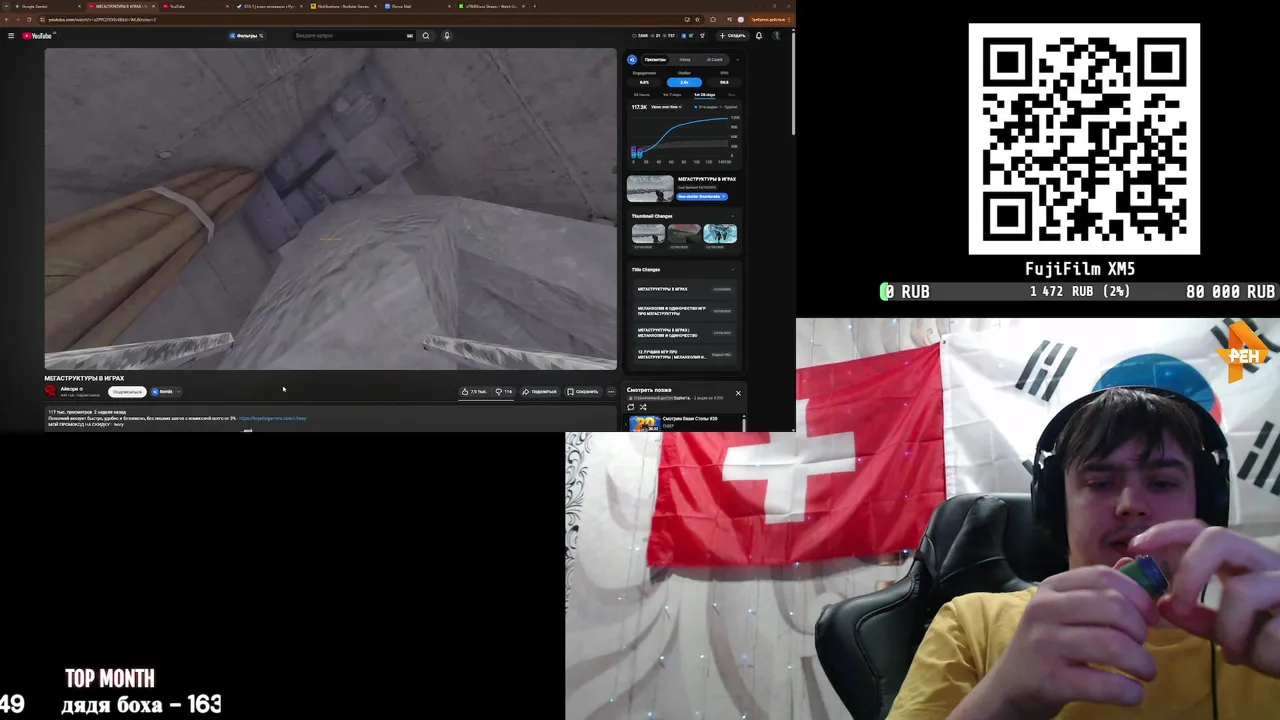Open current video thumbnail in analytics panel

(650, 189)
